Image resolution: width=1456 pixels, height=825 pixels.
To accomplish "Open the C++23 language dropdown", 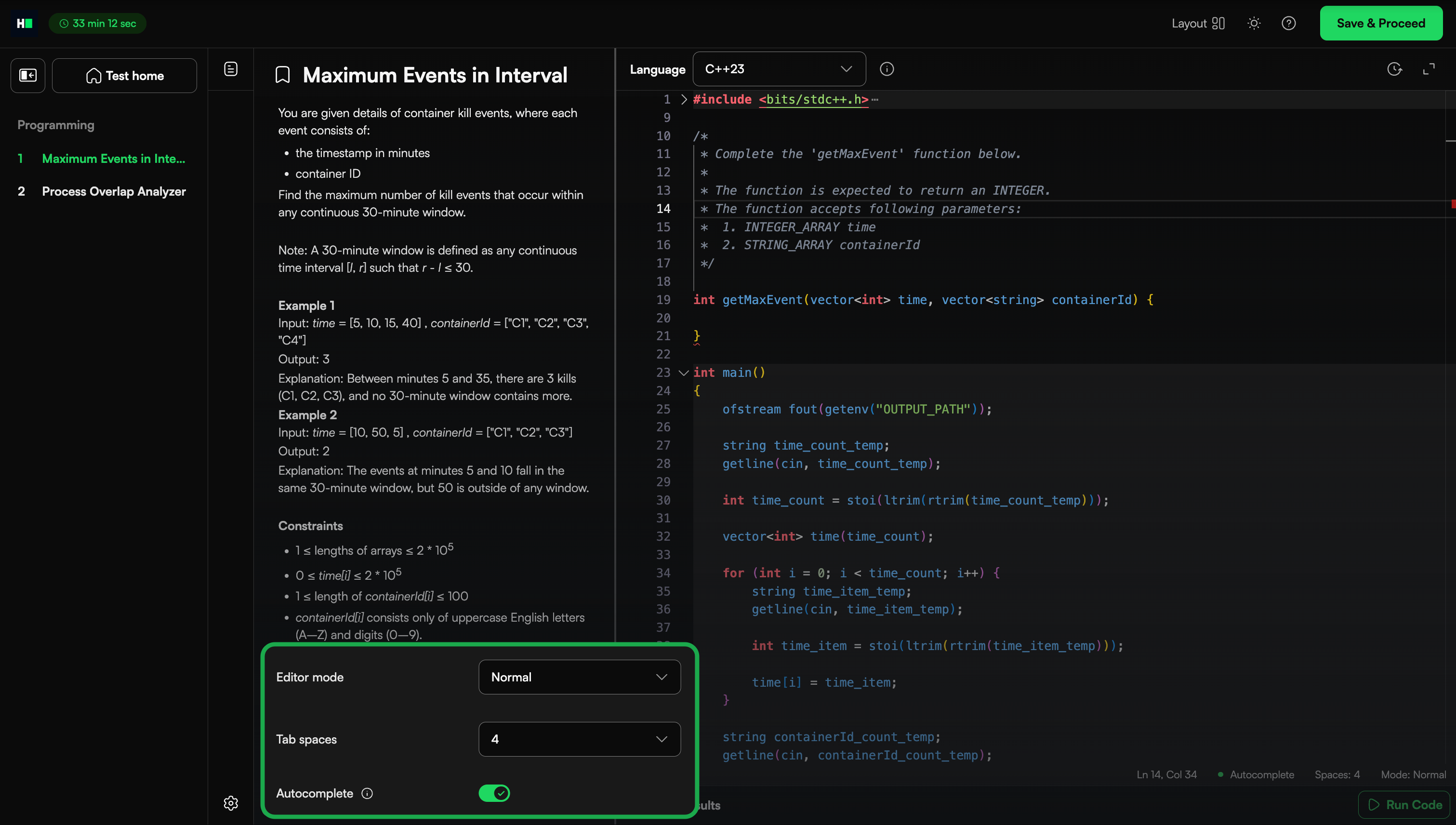I will [x=779, y=69].
